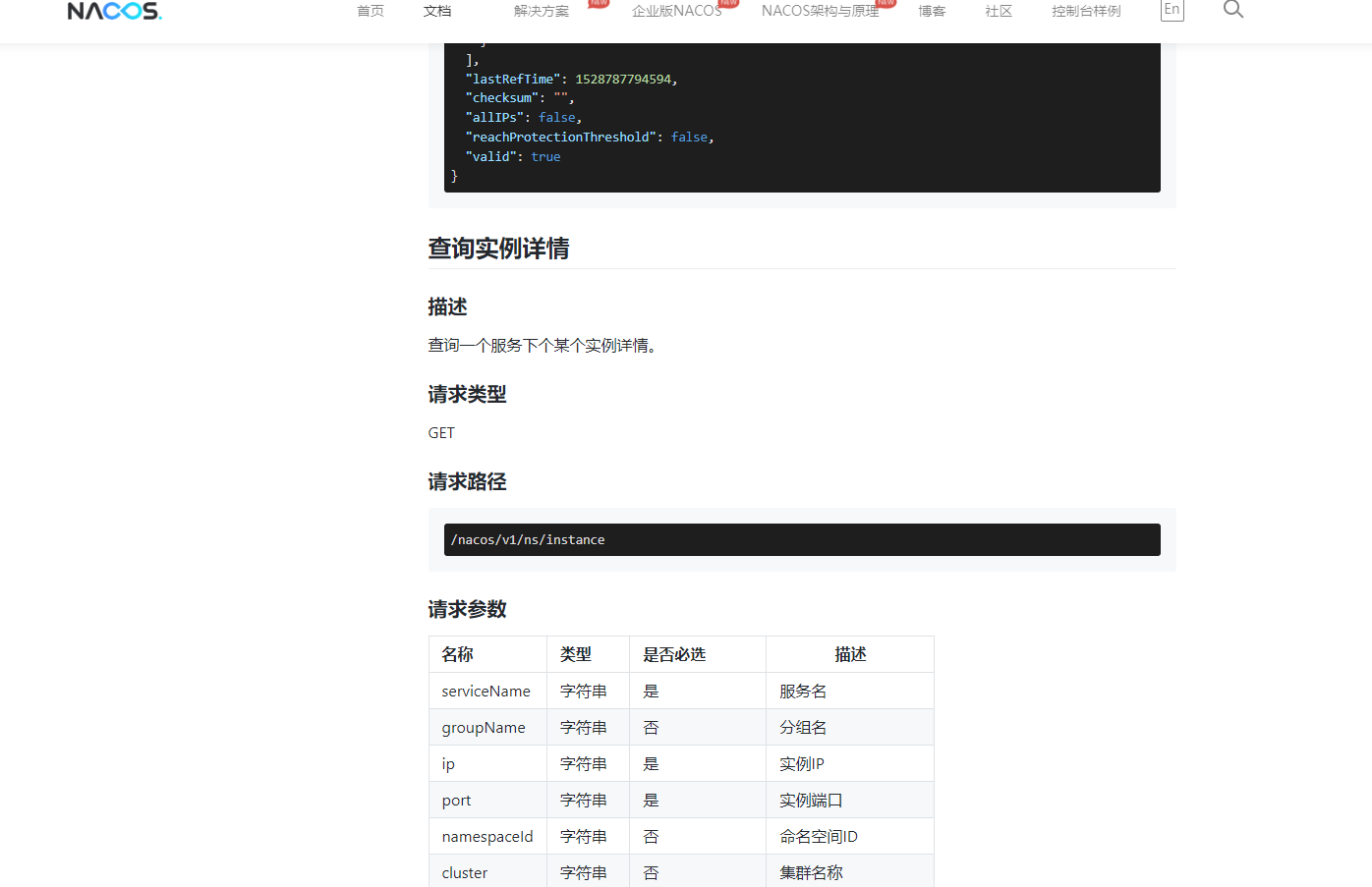The height and width of the screenshot is (887, 1372).
Task: Click the 是否必选 column header
Action: pyautogui.click(x=698, y=654)
